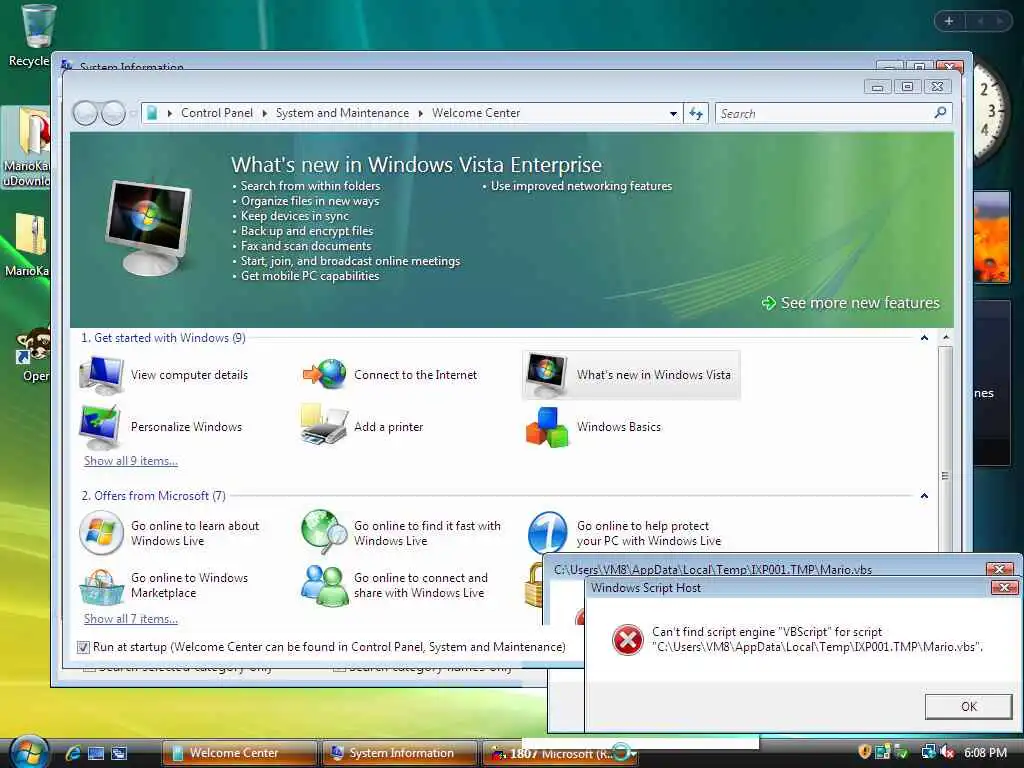Image resolution: width=1024 pixels, height=768 pixels.
Task: Click the network tray icon
Action: click(929, 752)
